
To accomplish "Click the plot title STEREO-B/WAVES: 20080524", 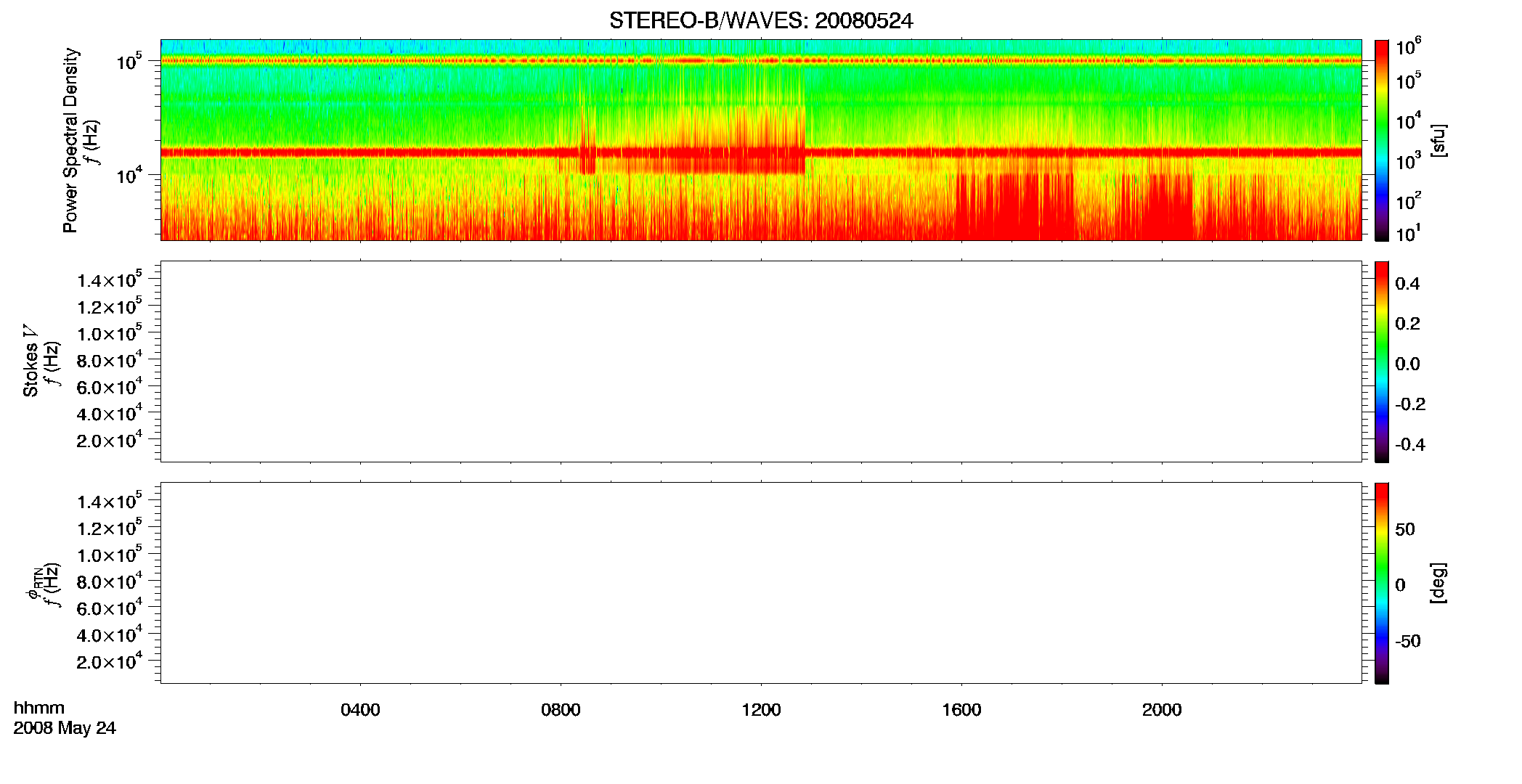I will tap(761, 21).
